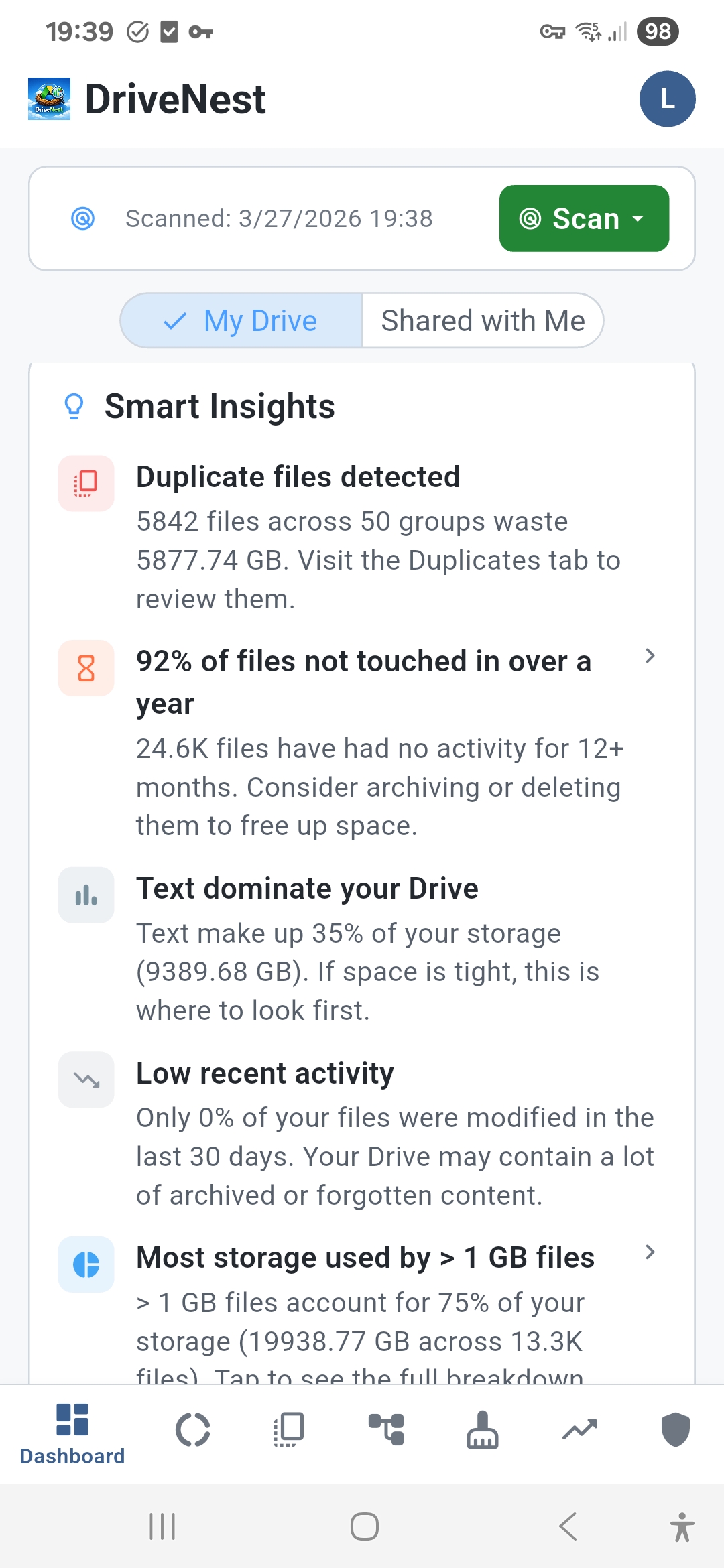
Task: Tap the hourglass untouched files icon
Action: click(x=86, y=668)
